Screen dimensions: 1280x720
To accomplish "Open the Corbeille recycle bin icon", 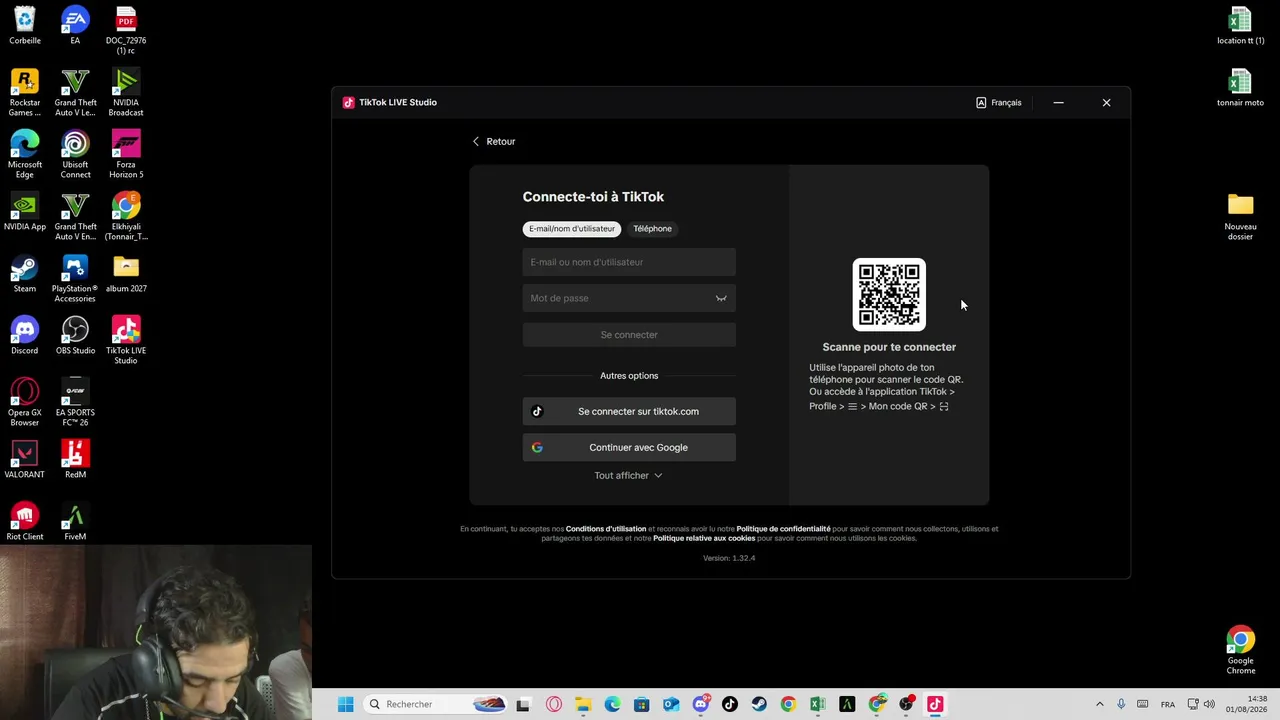I will tap(25, 26).
